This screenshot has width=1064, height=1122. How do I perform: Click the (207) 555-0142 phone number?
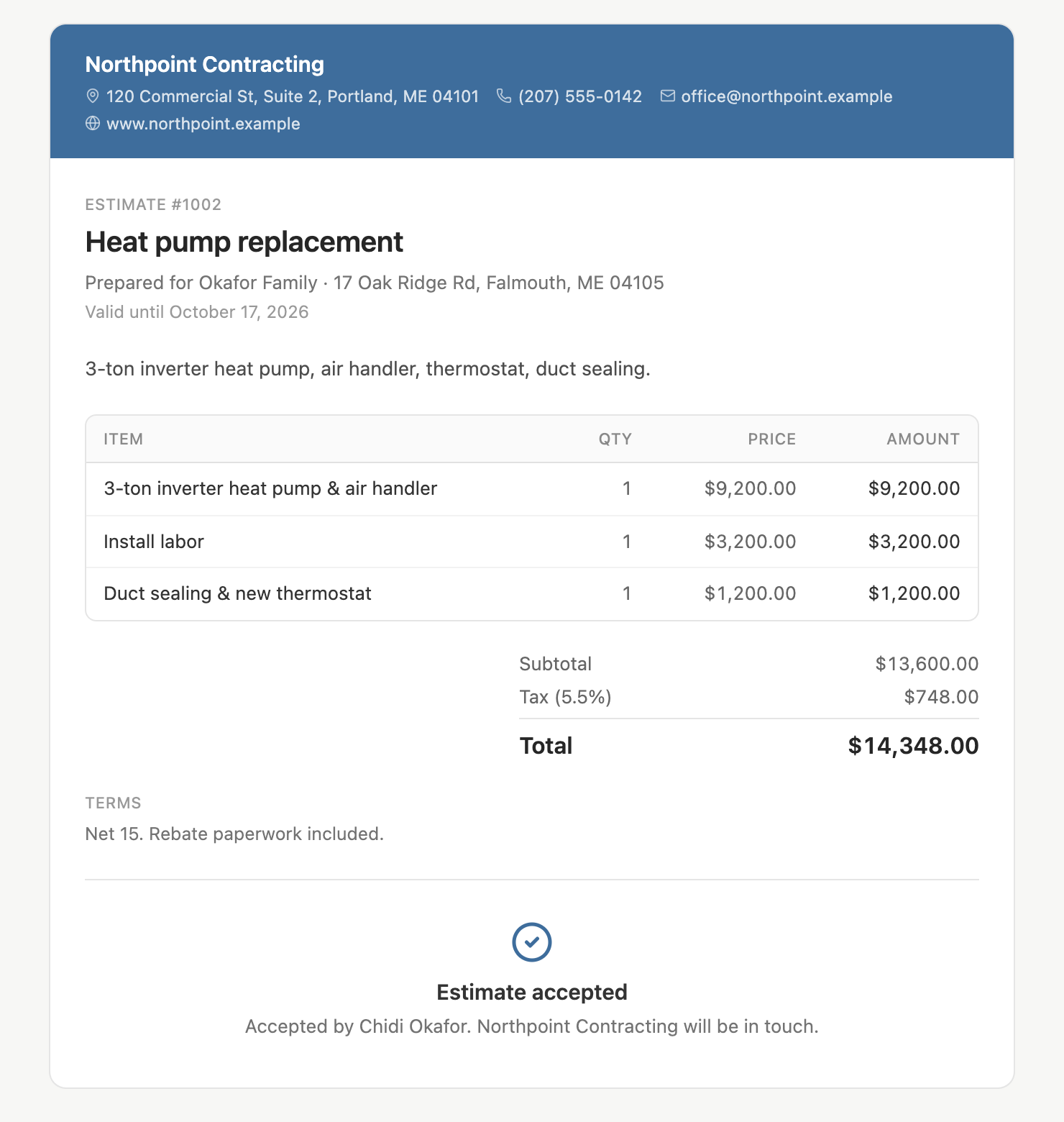click(579, 96)
